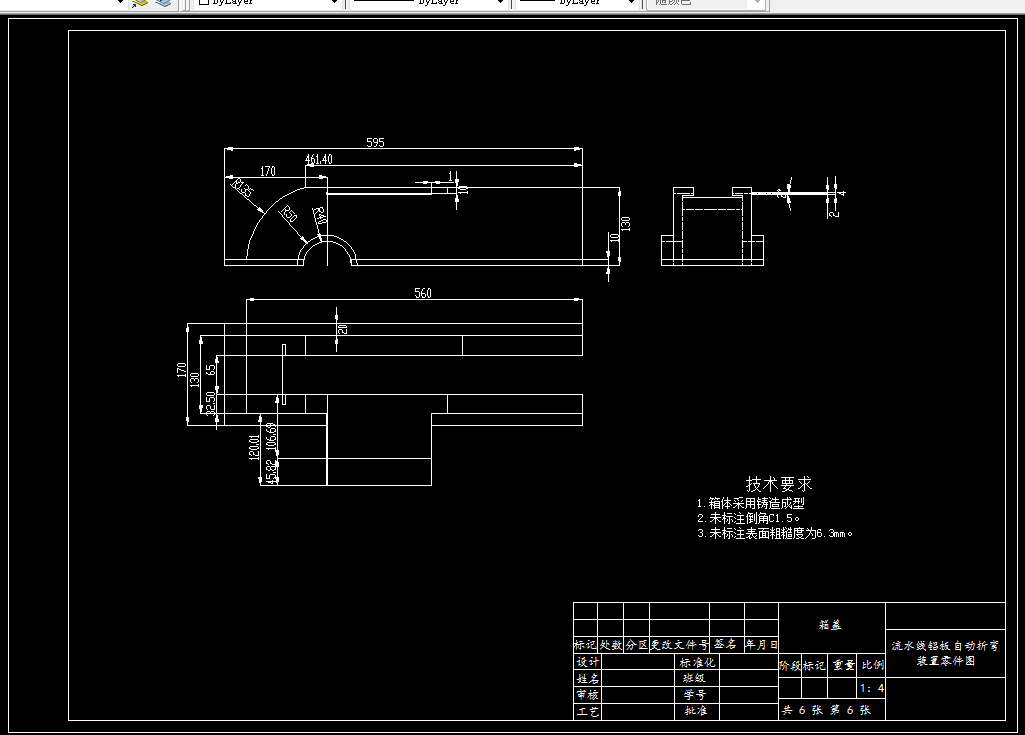The image size is (1025, 735).
Task: Click the 共6张 第6张 sheet count
Action: pyautogui.click(x=826, y=710)
